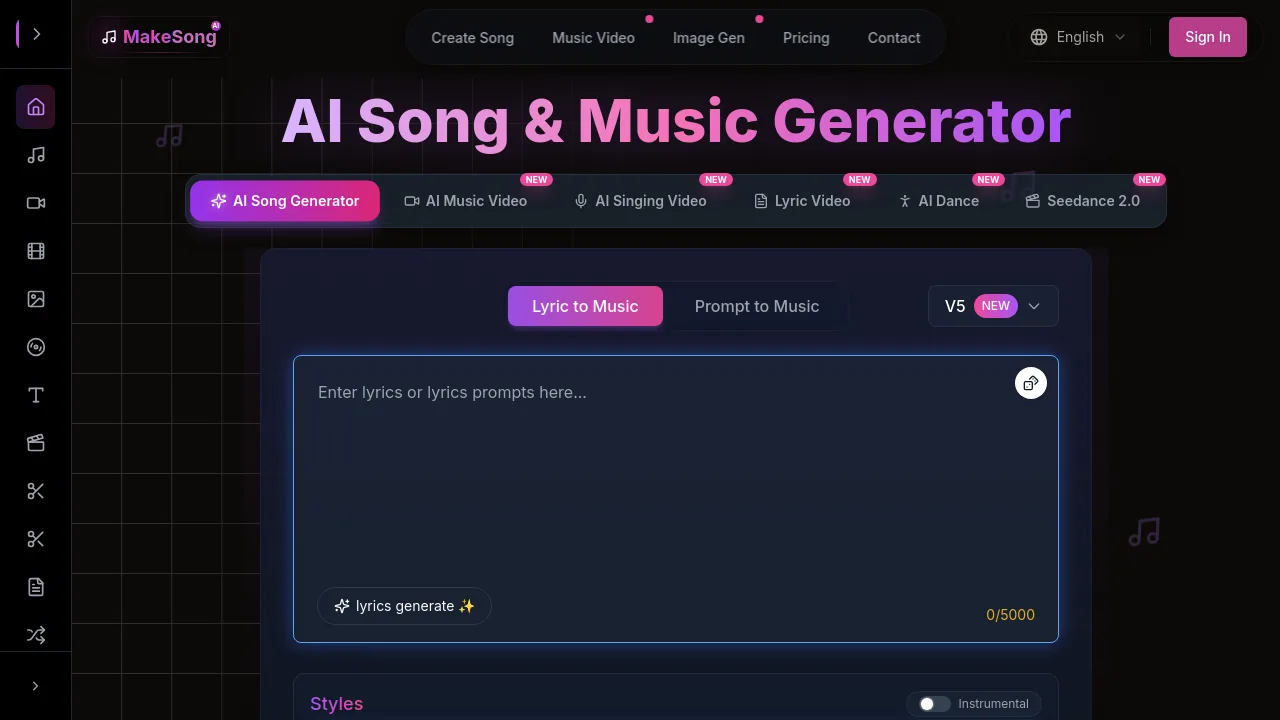This screenshot has width=1280, height=720.
Task: Open the document file sidebar icon
Action: coord(35,587)
